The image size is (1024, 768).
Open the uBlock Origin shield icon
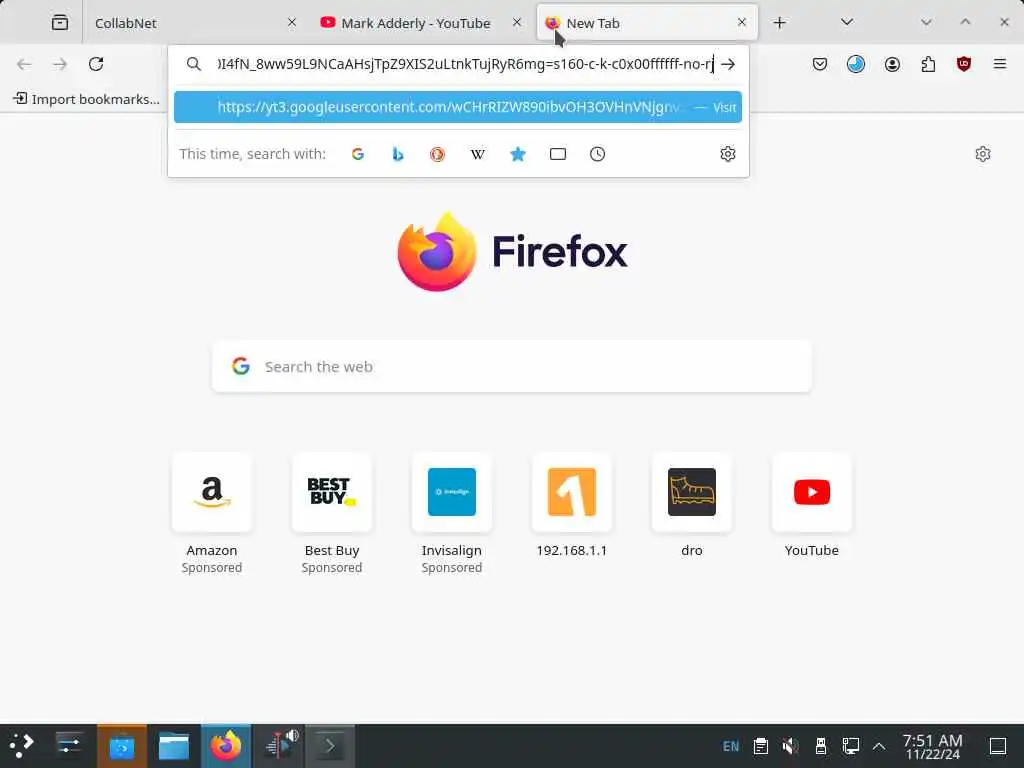coord(964,64)
